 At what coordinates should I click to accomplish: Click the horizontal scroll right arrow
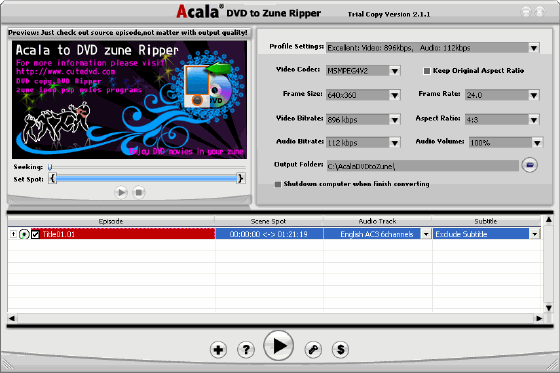point(539,318)
